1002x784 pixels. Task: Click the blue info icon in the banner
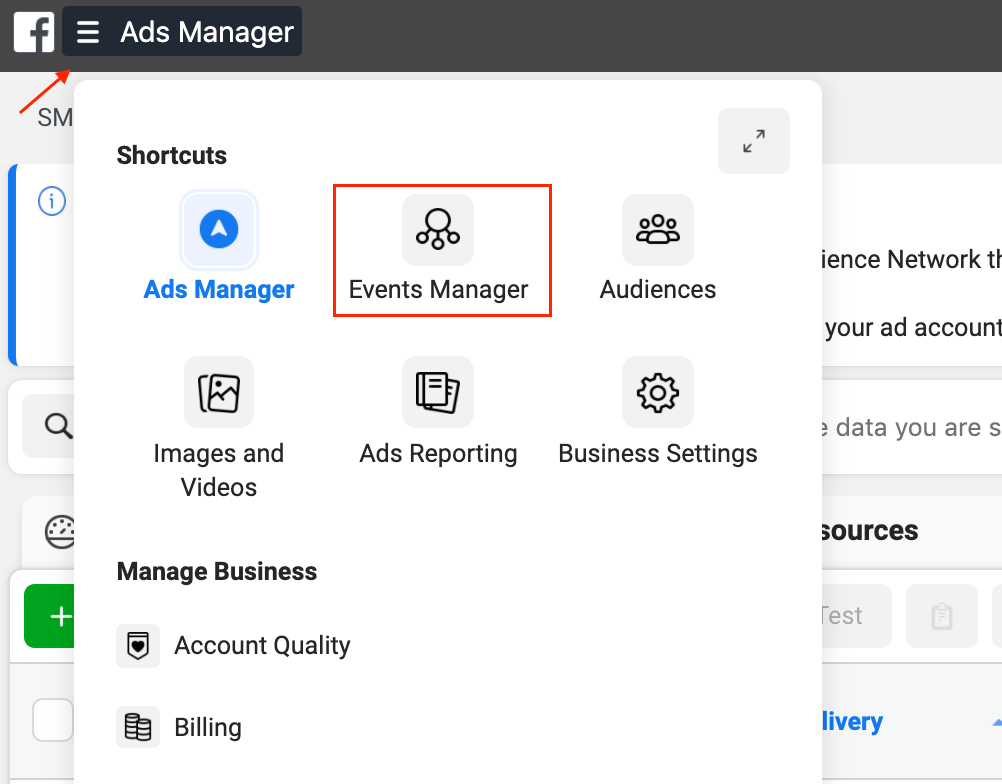[x=52, y=201]
